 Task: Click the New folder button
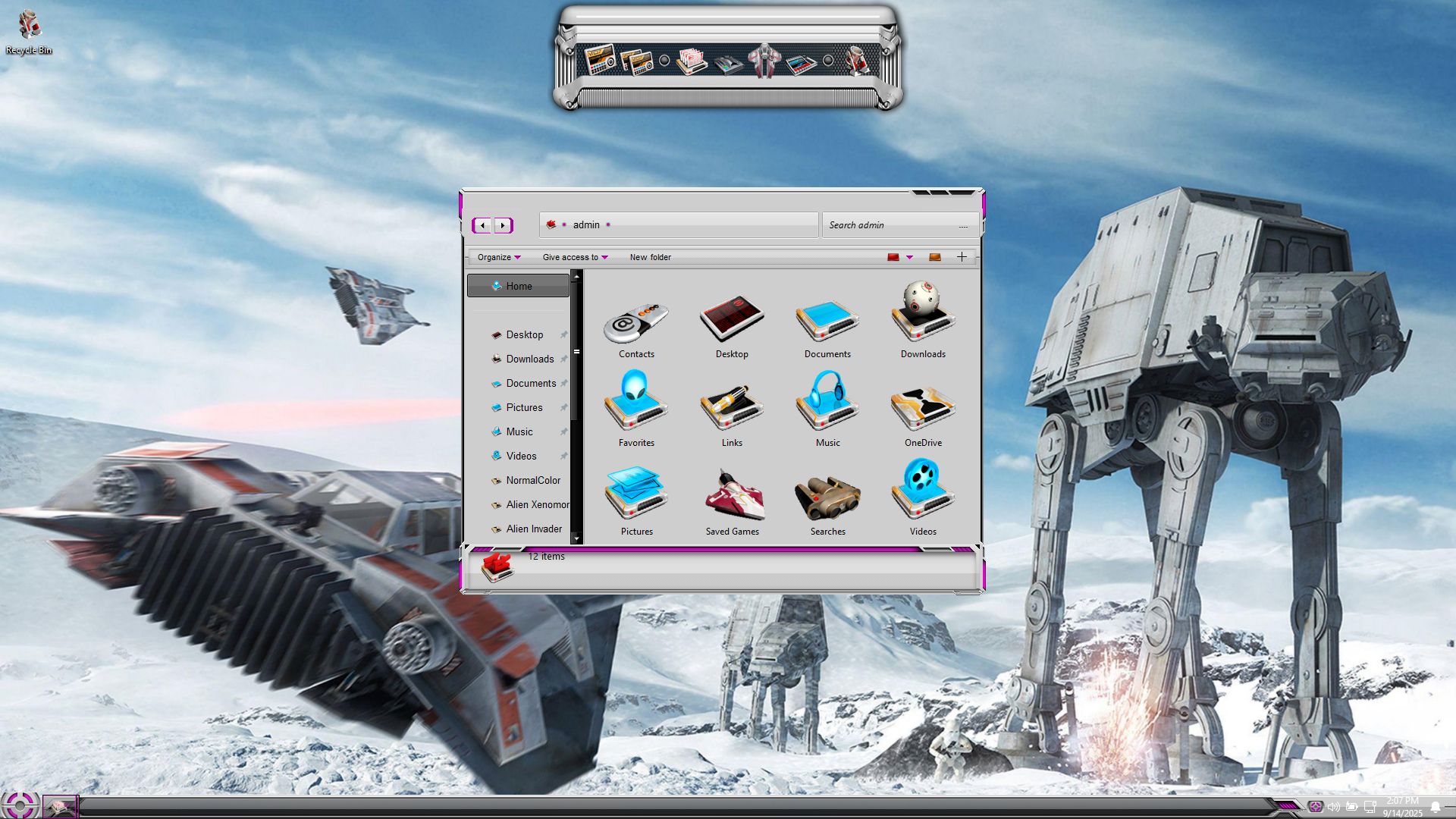[650, 257]
